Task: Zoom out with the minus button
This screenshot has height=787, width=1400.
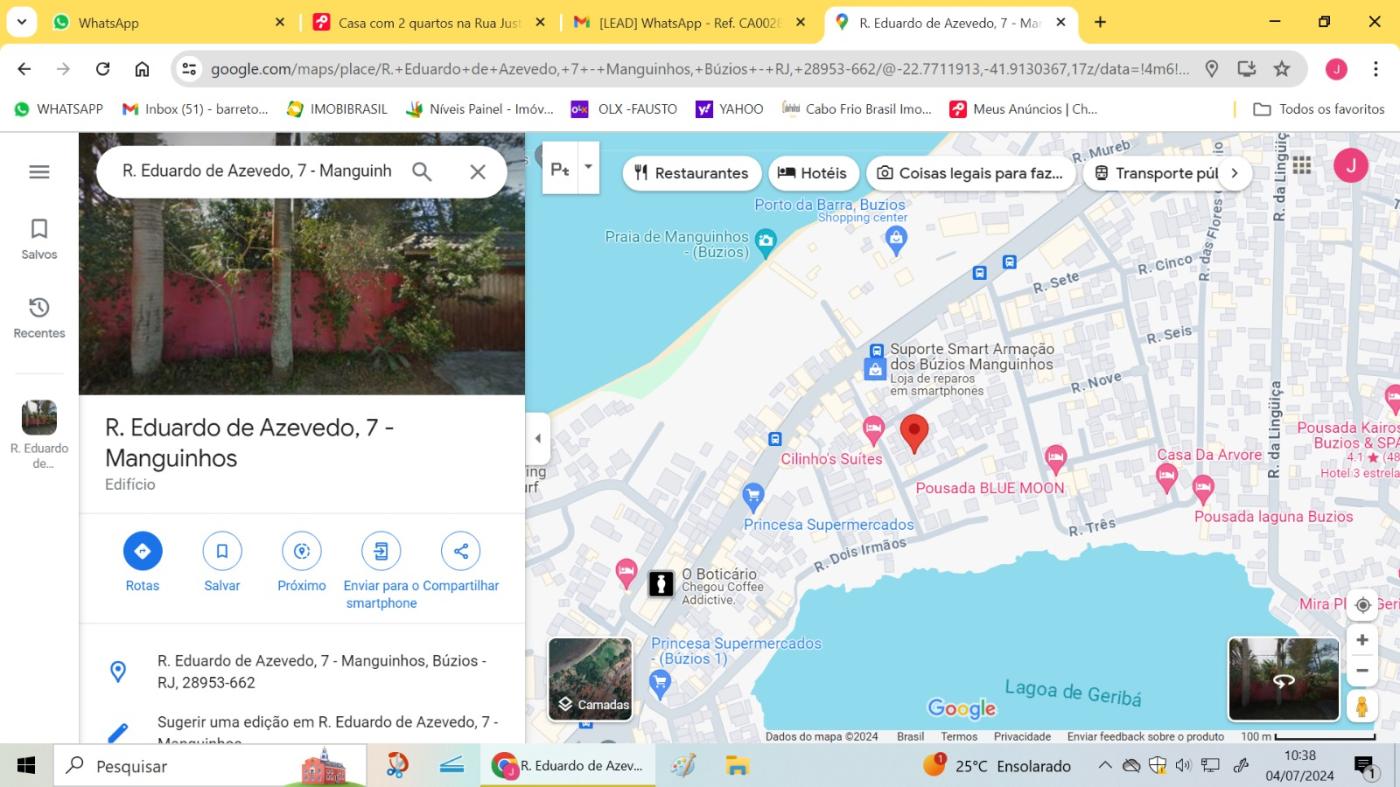Action: tap(1362, 670)
